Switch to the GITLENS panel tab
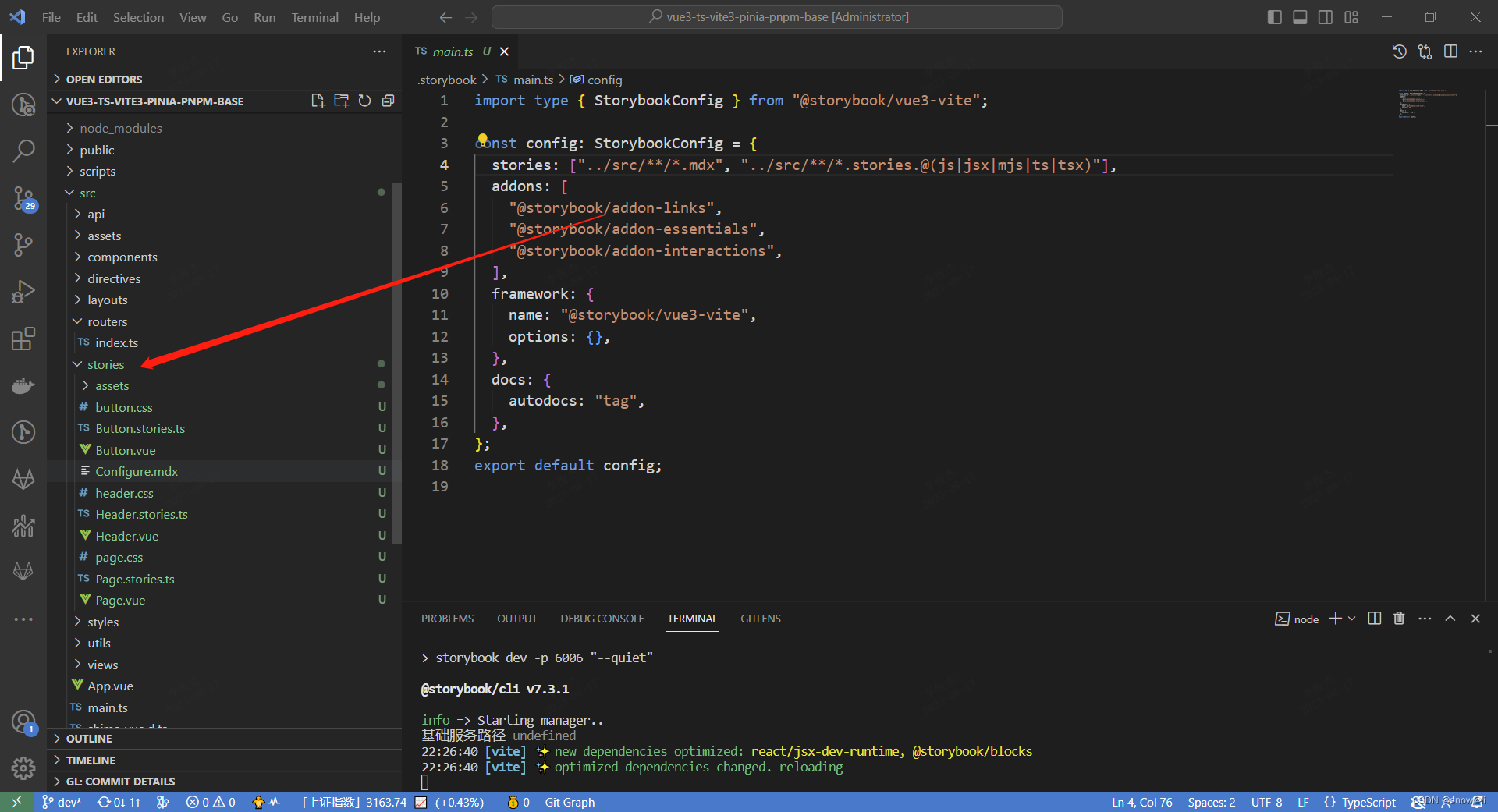The width and height of the screenshot is (1498, 812). pyautogui.click(x=760, y=619)
